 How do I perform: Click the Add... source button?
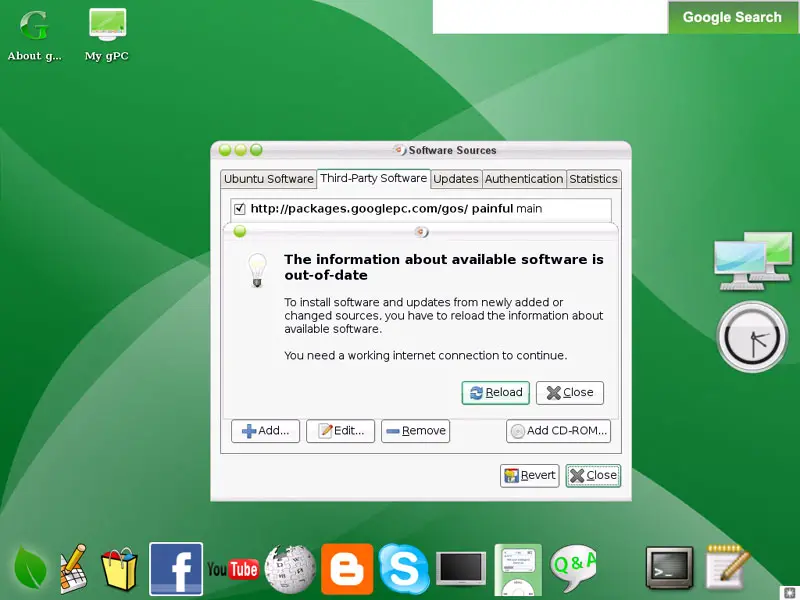[x=265, y=431]
